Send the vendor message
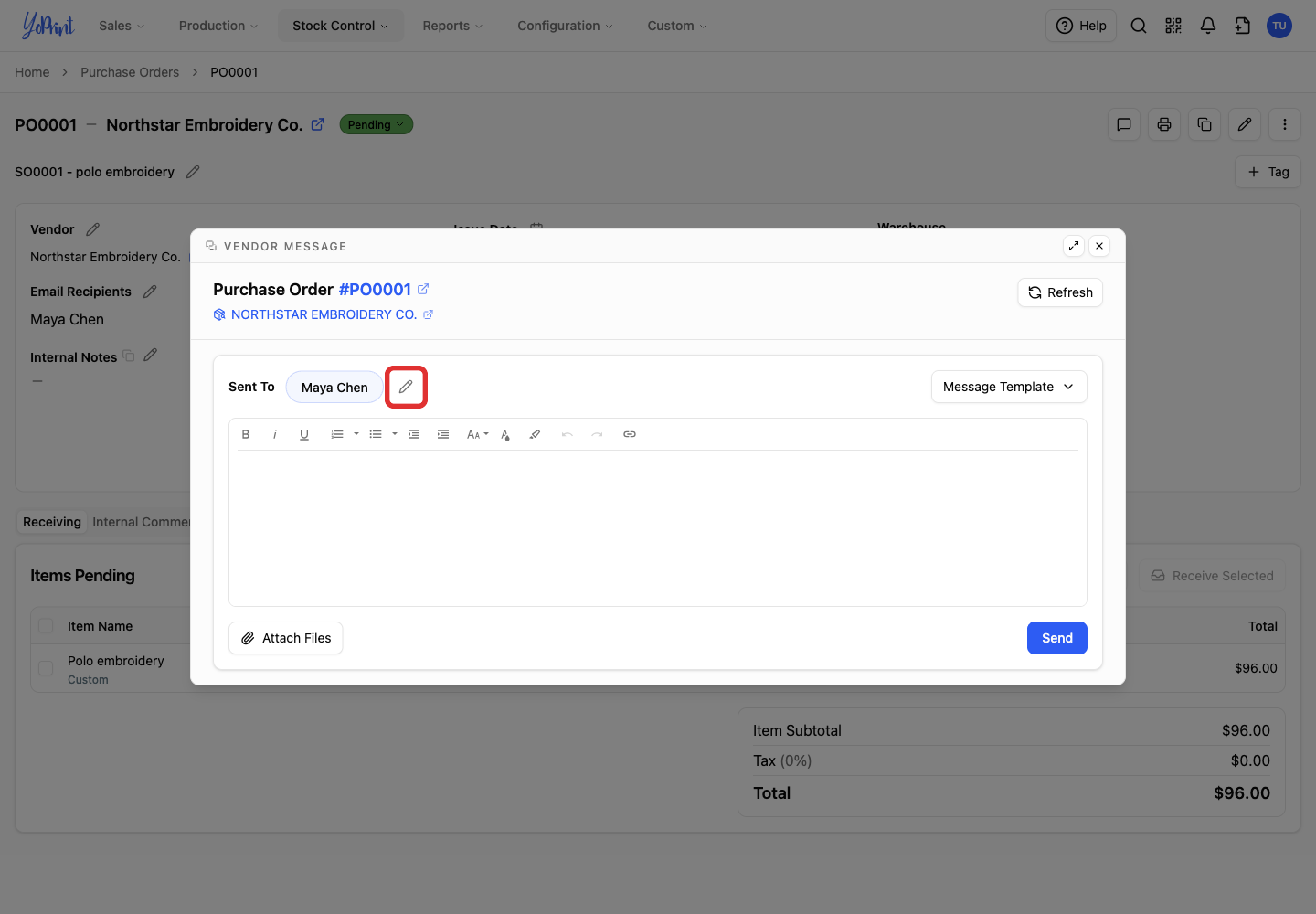This screenshot has width=1316, height=914. click(1057, 638)
